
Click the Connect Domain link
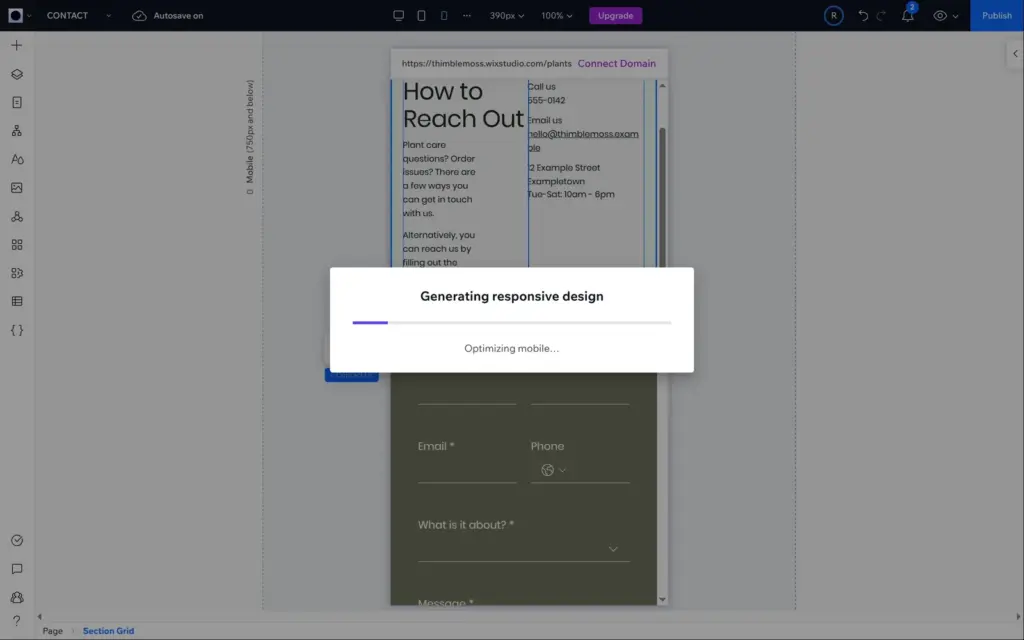pyautogui.click(x=616, y=63)
